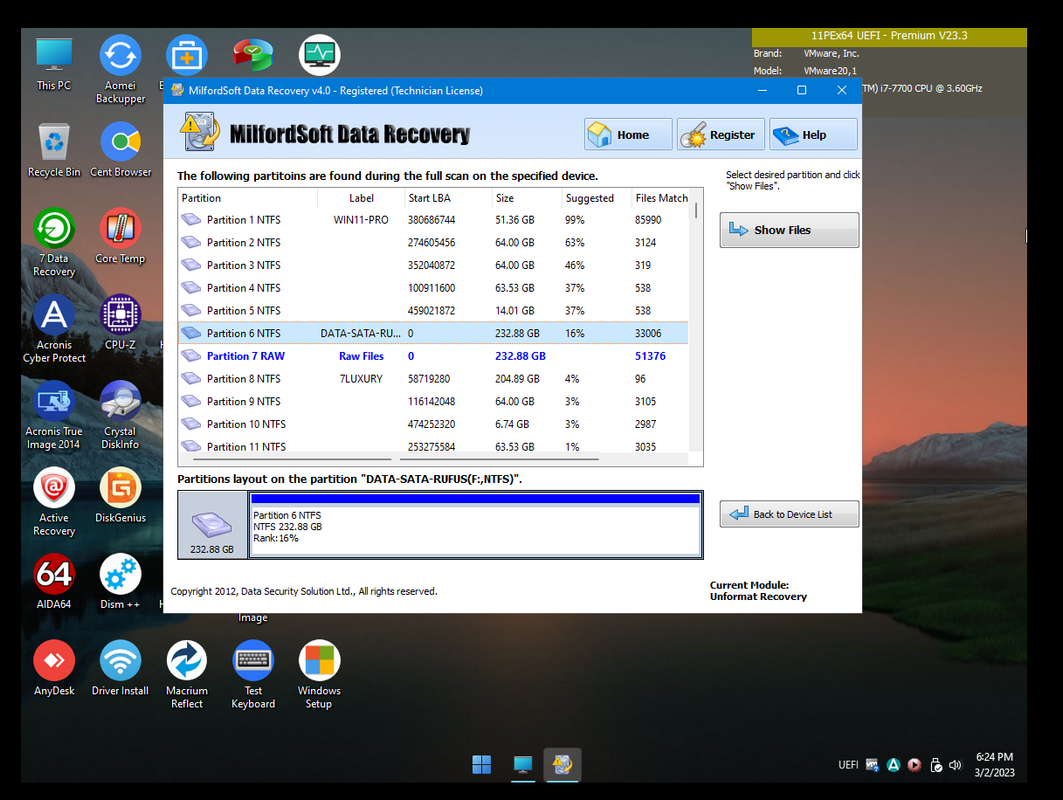Click the Windows Start button in taskbar

[x=481, y=765]
